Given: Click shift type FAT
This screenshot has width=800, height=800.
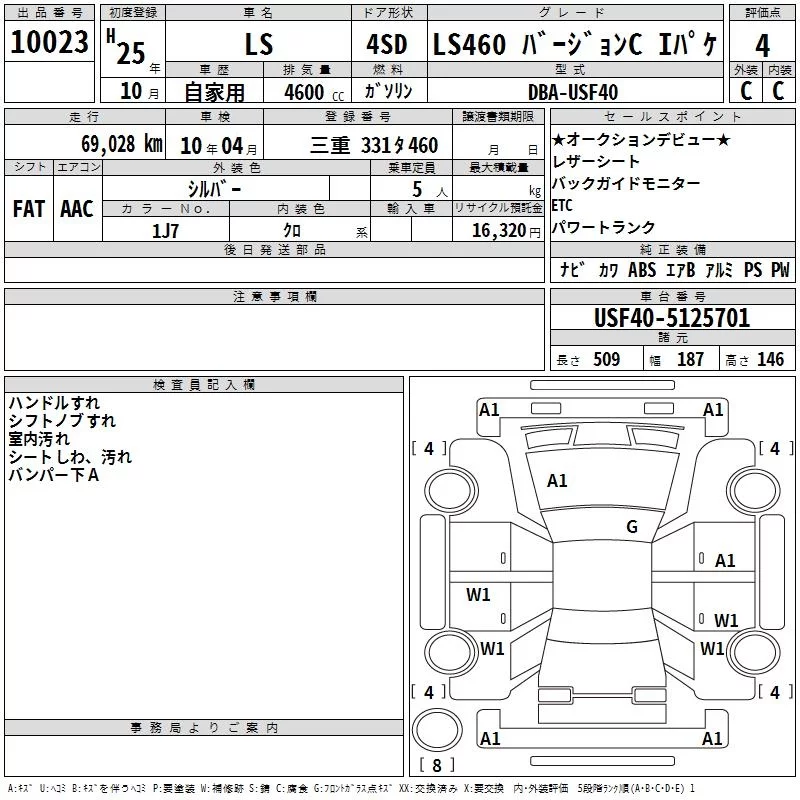Looking at the screenshot, I should tap(29, 209).
